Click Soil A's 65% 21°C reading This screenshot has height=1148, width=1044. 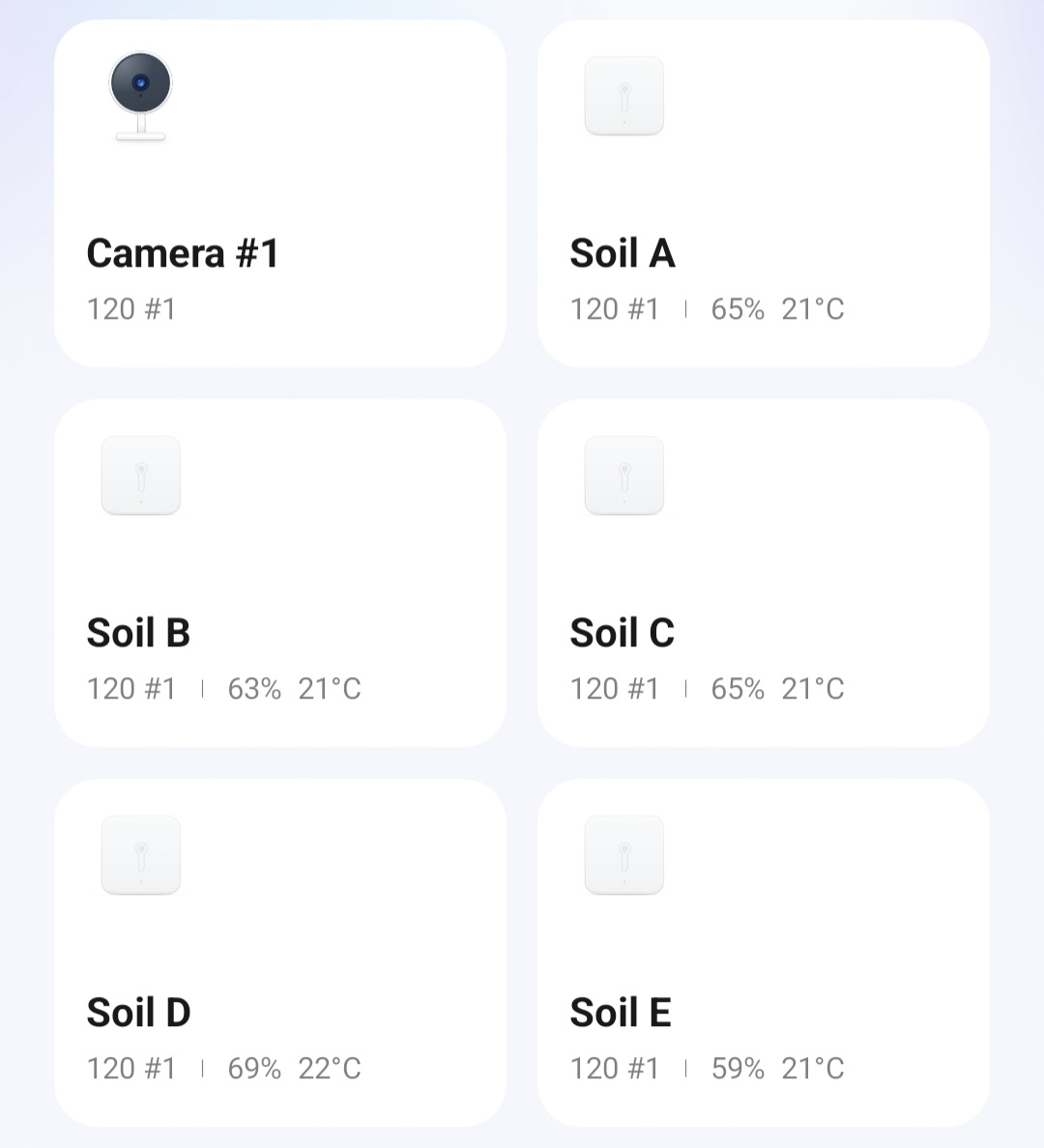777,309
